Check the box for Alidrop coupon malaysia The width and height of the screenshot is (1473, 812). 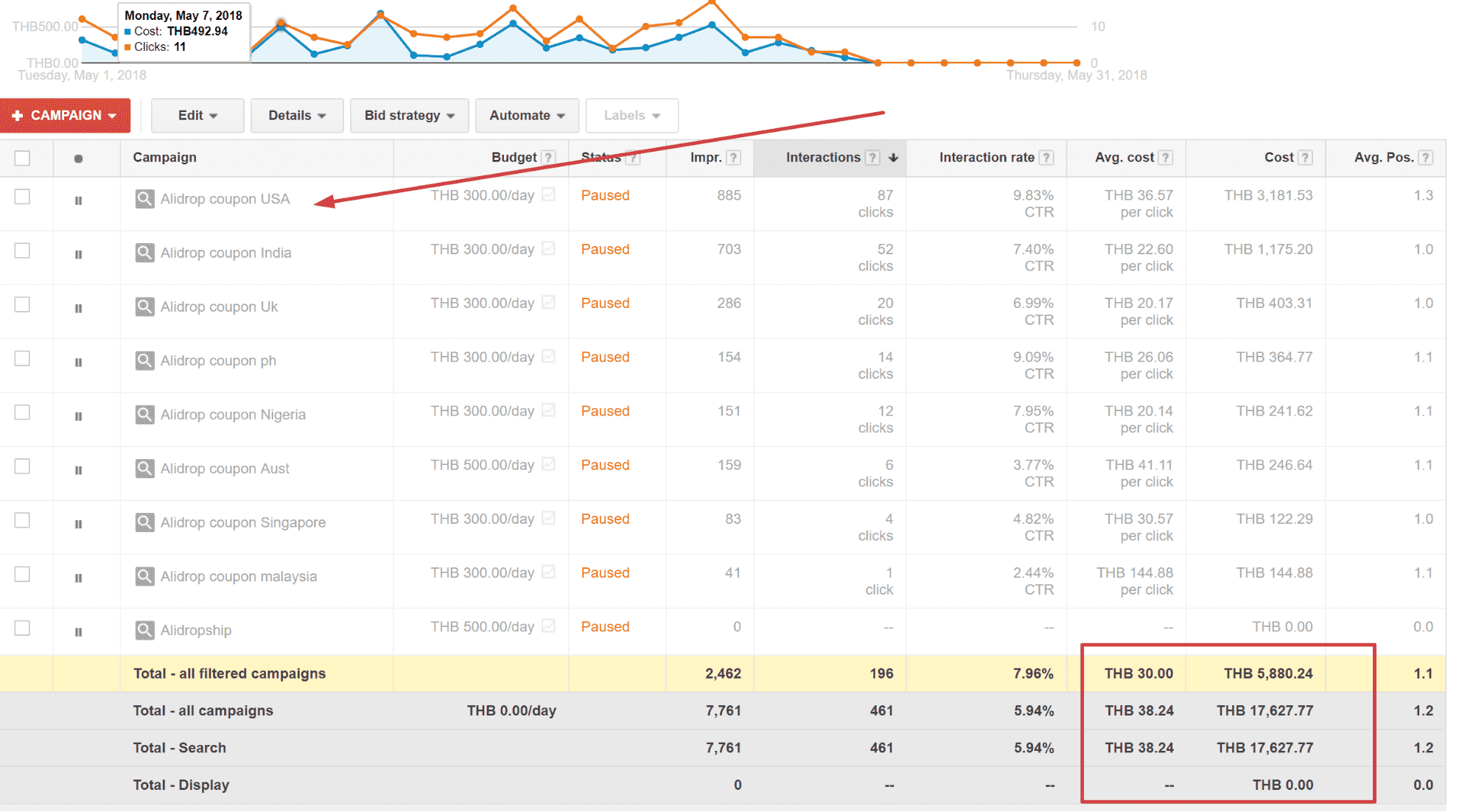tap(22, 574)
